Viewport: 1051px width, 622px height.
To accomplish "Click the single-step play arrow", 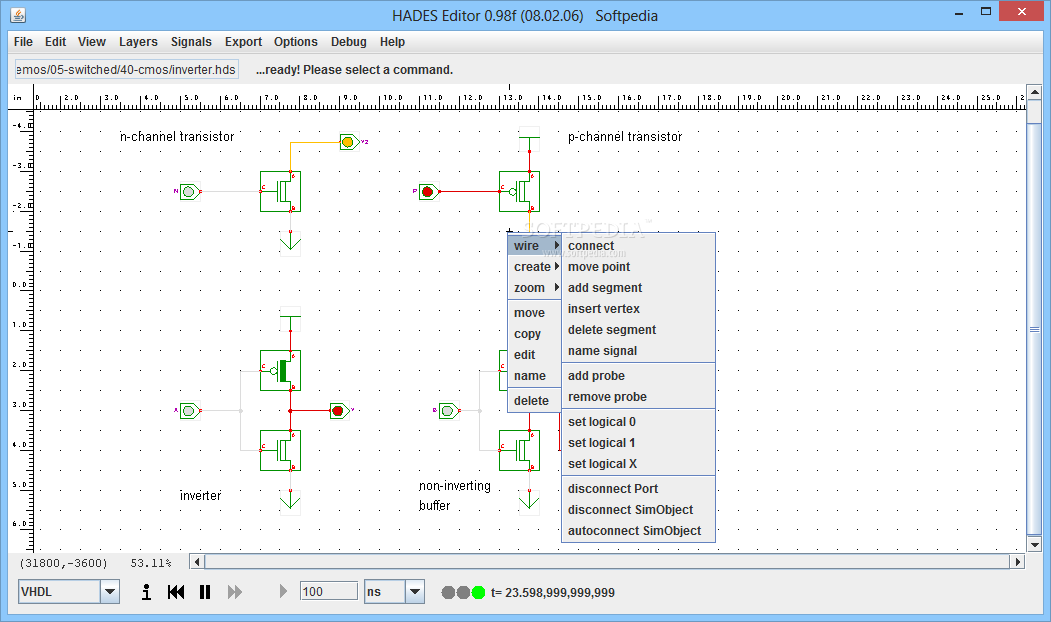I will [283, 591].
